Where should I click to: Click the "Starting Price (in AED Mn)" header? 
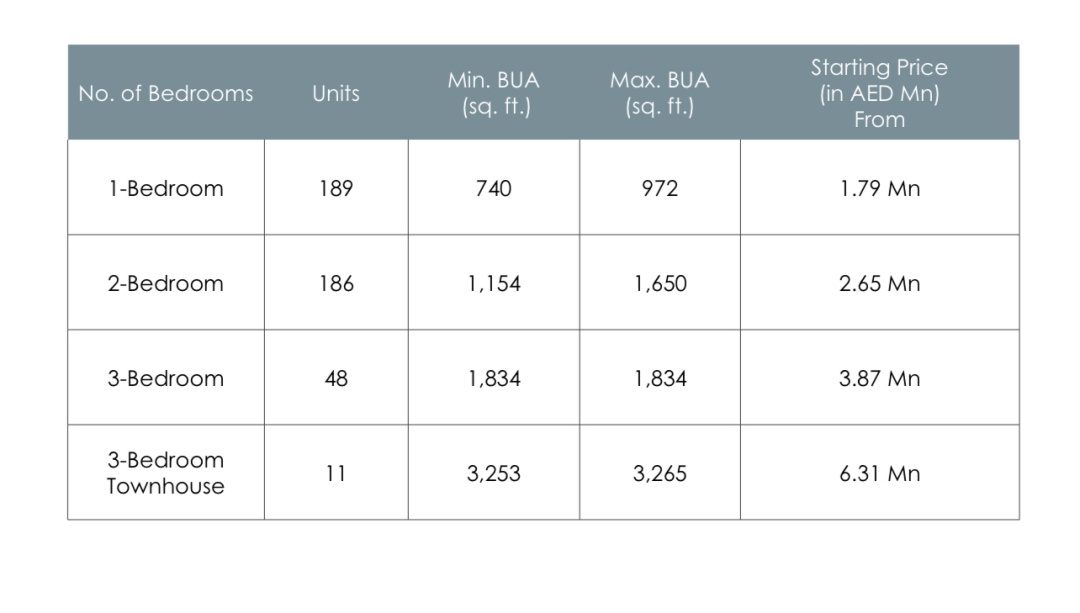(879, 93)
